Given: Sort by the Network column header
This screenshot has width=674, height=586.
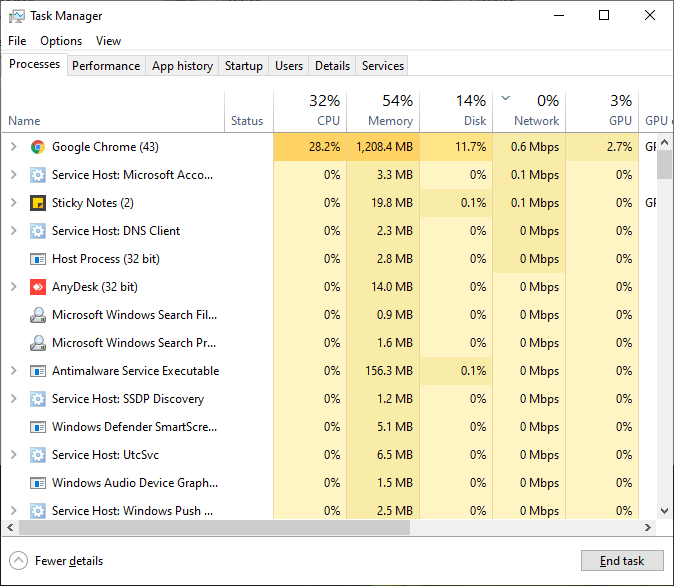Looking at the screenshot, I should click(x=529, y=111).
